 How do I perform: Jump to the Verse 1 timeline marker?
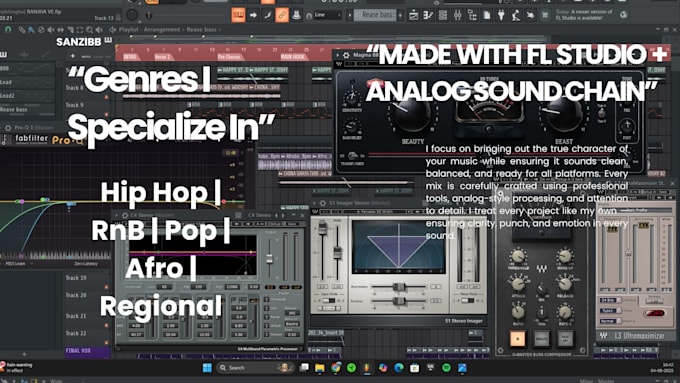[163, 57]
